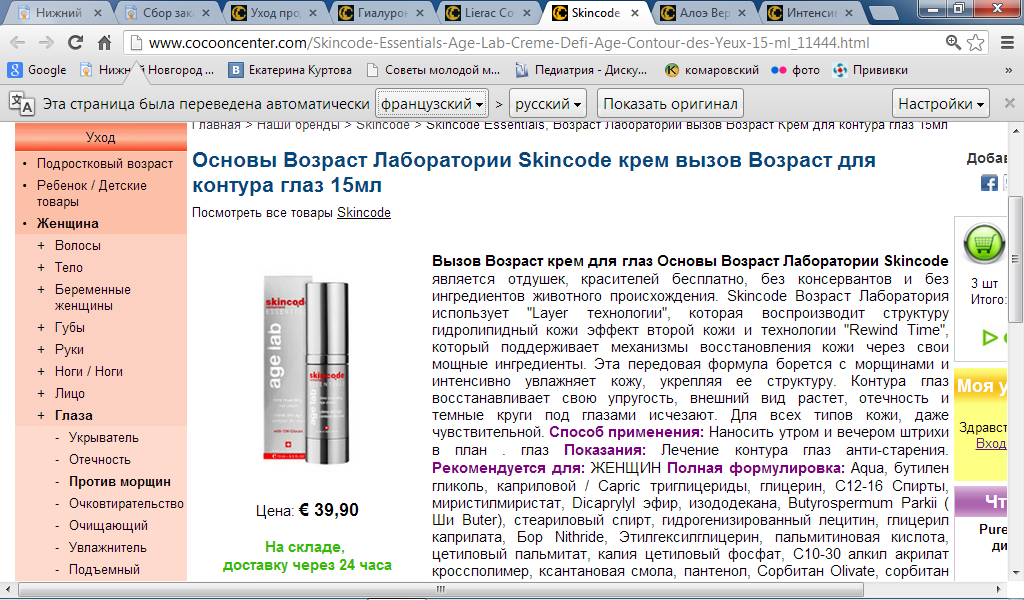1024x600 pixels.
Task: Switch to the Сбор зак tab
Action: click(167, 12)
